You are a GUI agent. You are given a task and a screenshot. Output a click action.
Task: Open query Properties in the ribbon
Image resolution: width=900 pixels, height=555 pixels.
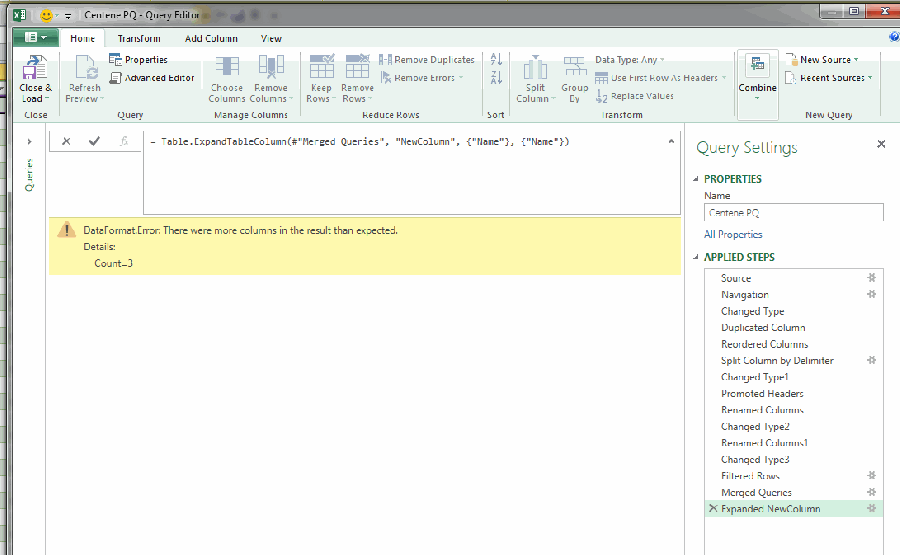click(x=138, y=60)
